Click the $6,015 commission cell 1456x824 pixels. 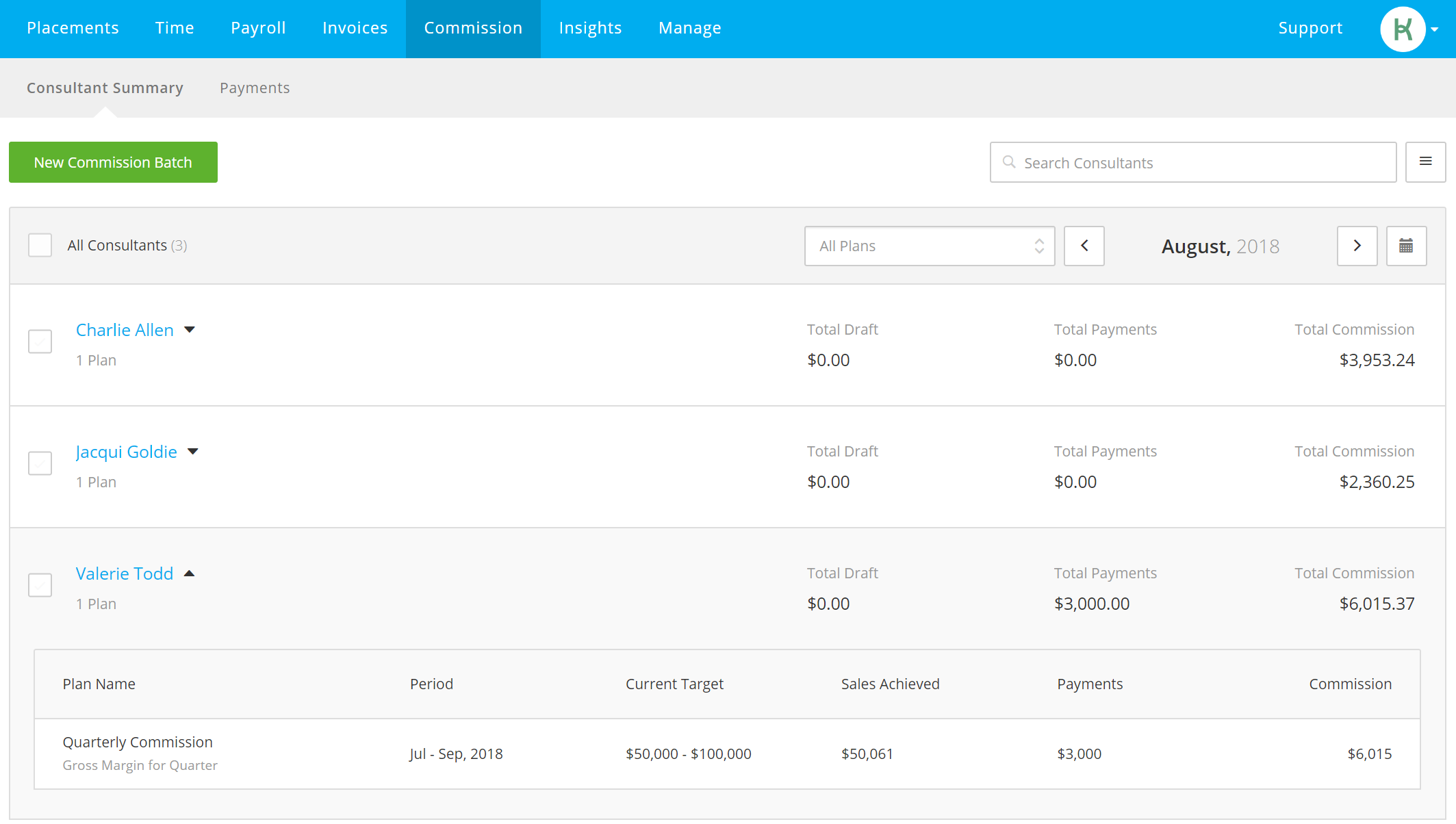click(x=1369, y=754)
